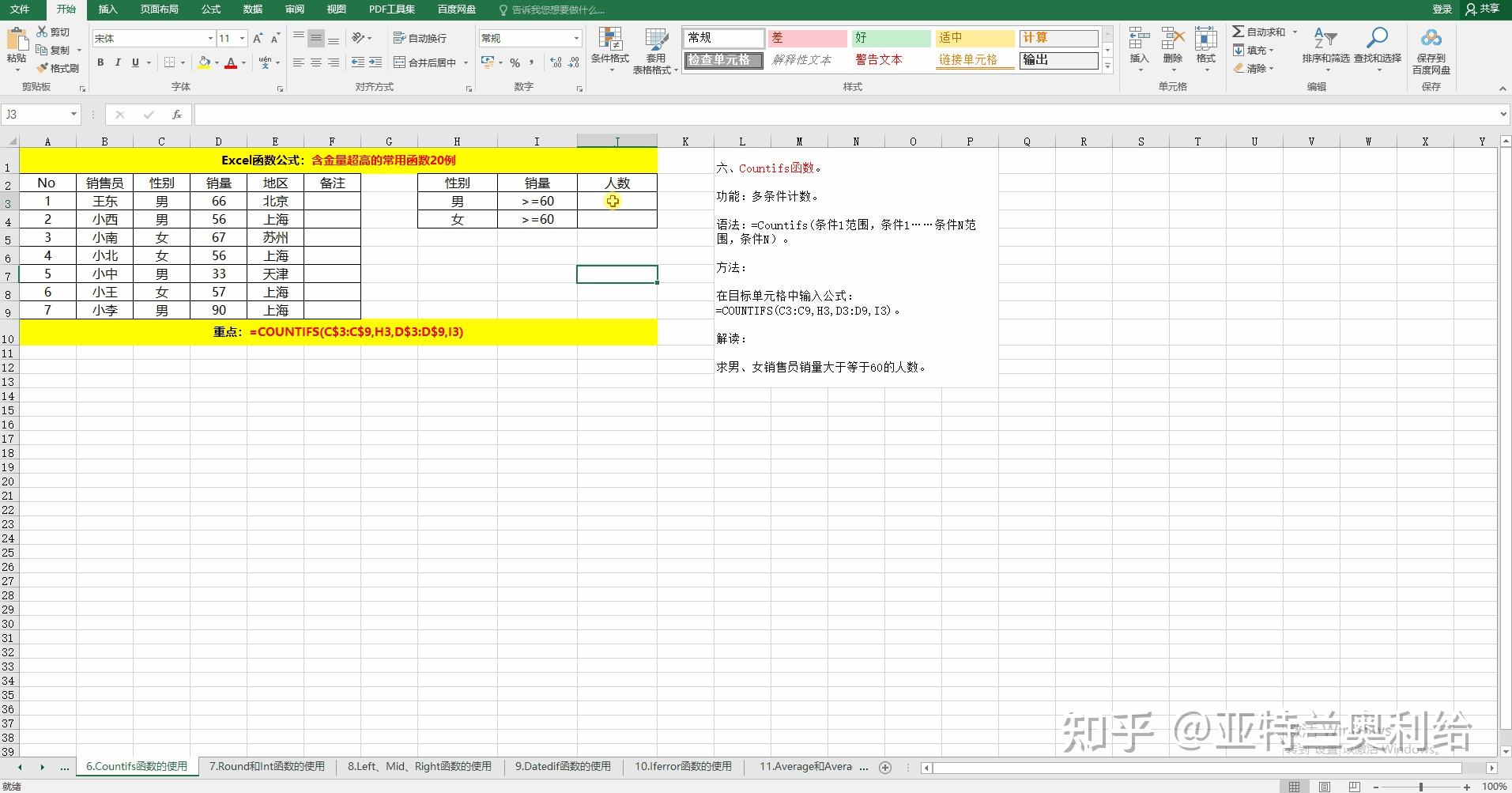Click the Tell Me search box
This screenshot has height=793, width=1512.
[x=551, y=9]
